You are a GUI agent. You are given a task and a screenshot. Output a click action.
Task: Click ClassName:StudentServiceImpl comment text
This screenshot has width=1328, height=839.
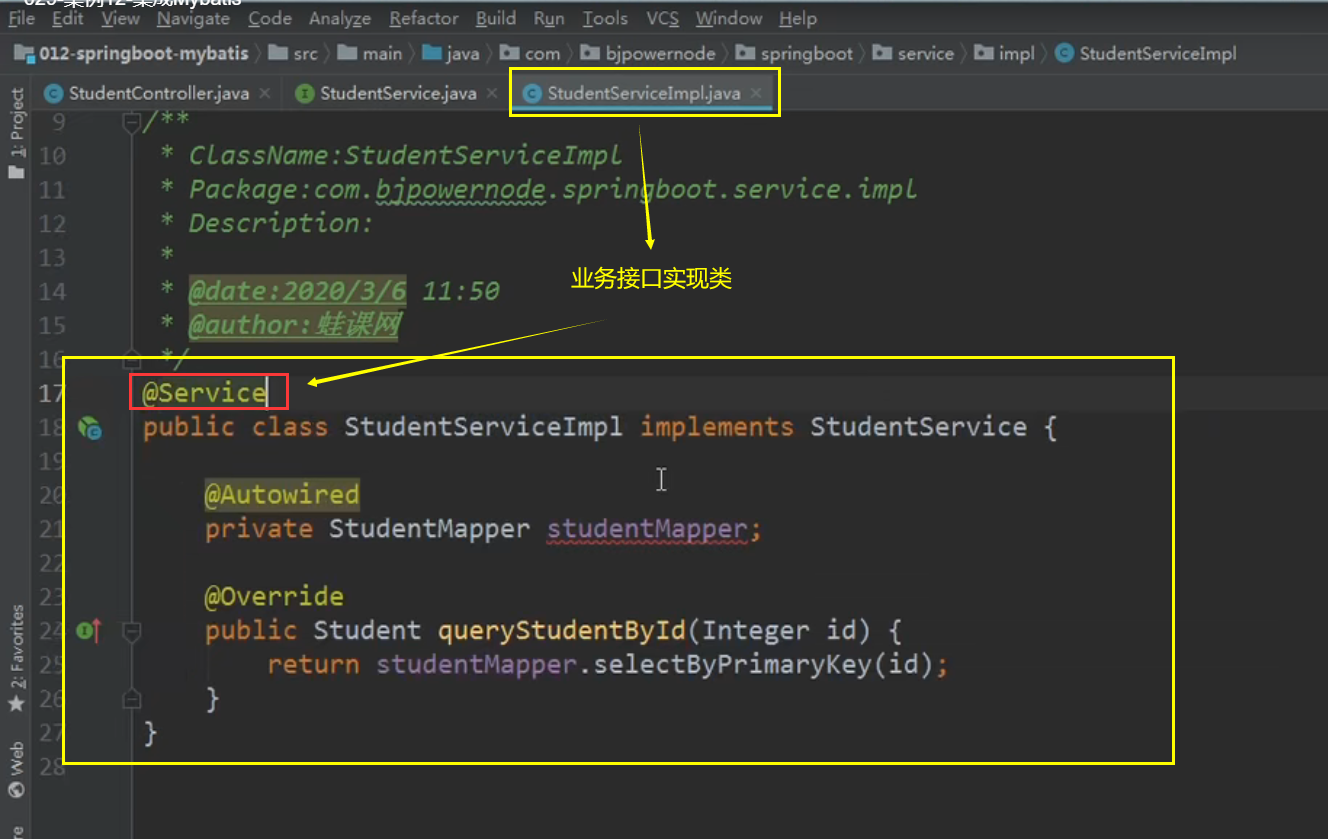[x=405, y=155]
